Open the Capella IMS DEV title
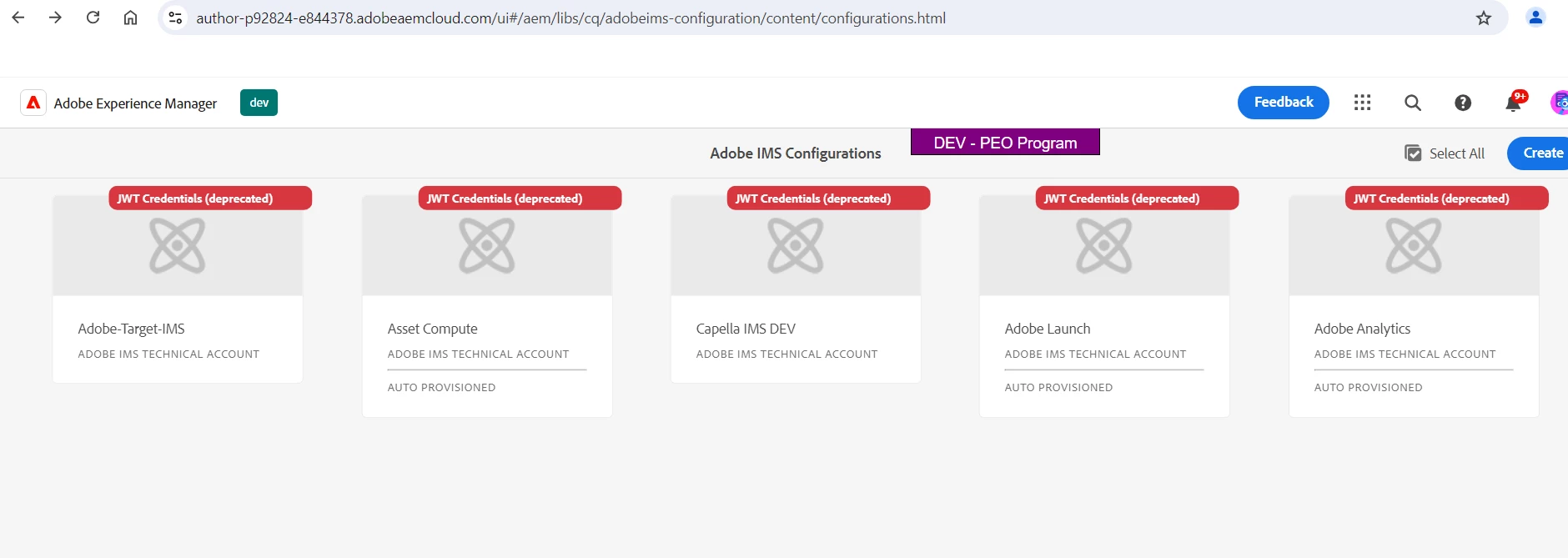Image resolution: width=1568 pixels, height=558 pixels. coord(746,329)
